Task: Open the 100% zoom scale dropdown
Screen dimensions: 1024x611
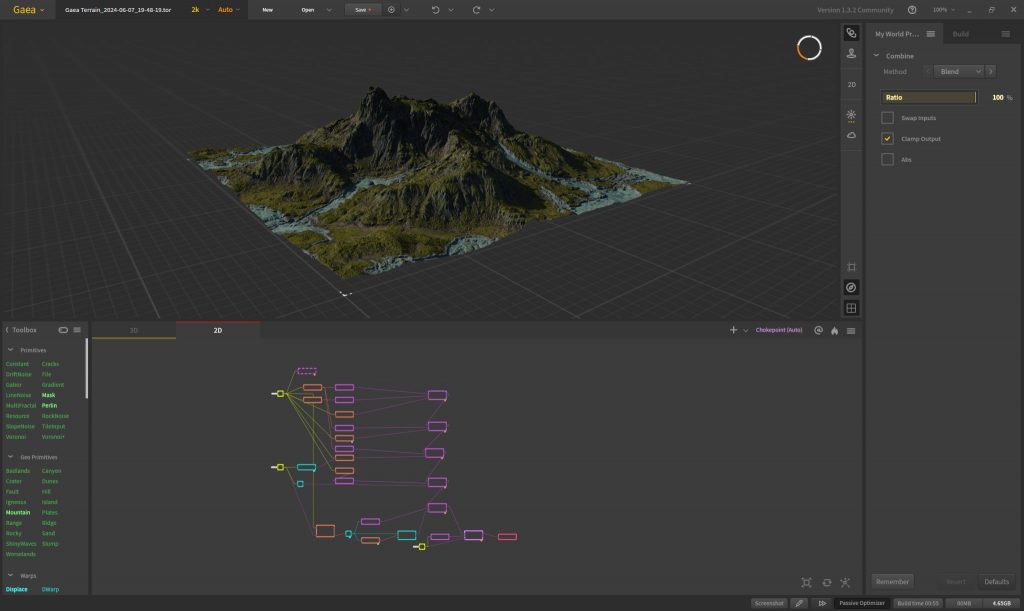Action: click(x=944, y=10)
